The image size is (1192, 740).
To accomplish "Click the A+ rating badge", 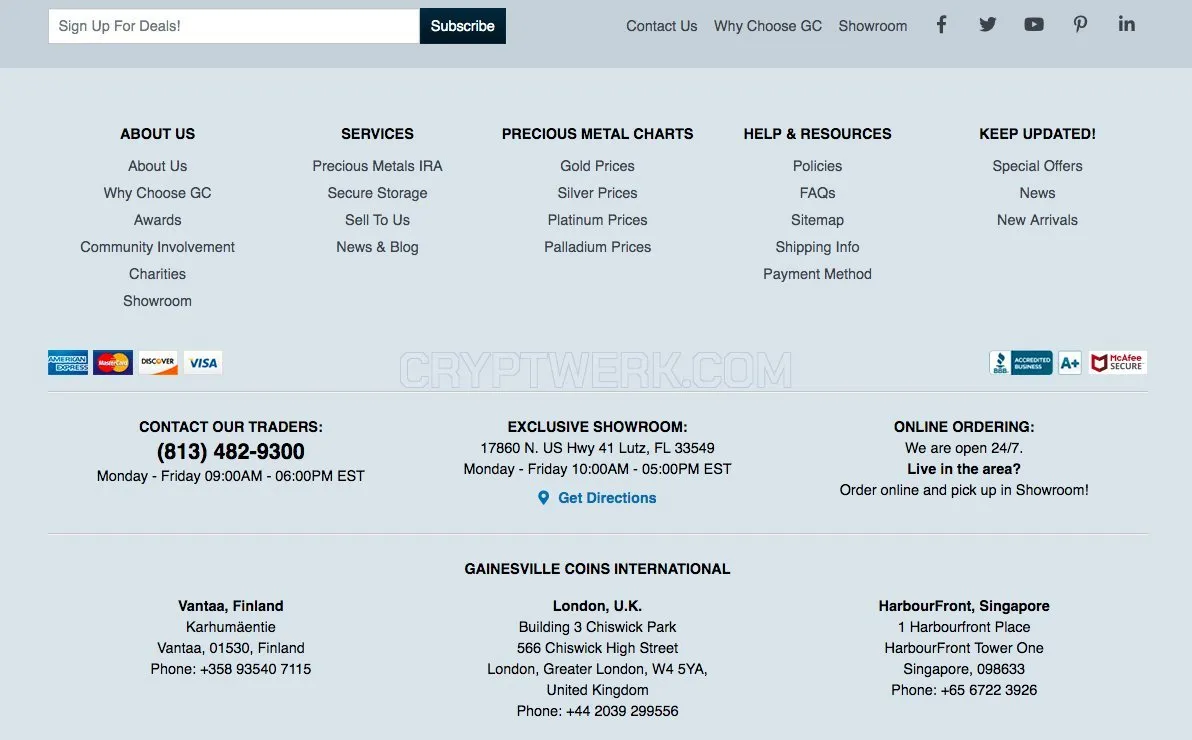I will click(x=1070, y=363).
